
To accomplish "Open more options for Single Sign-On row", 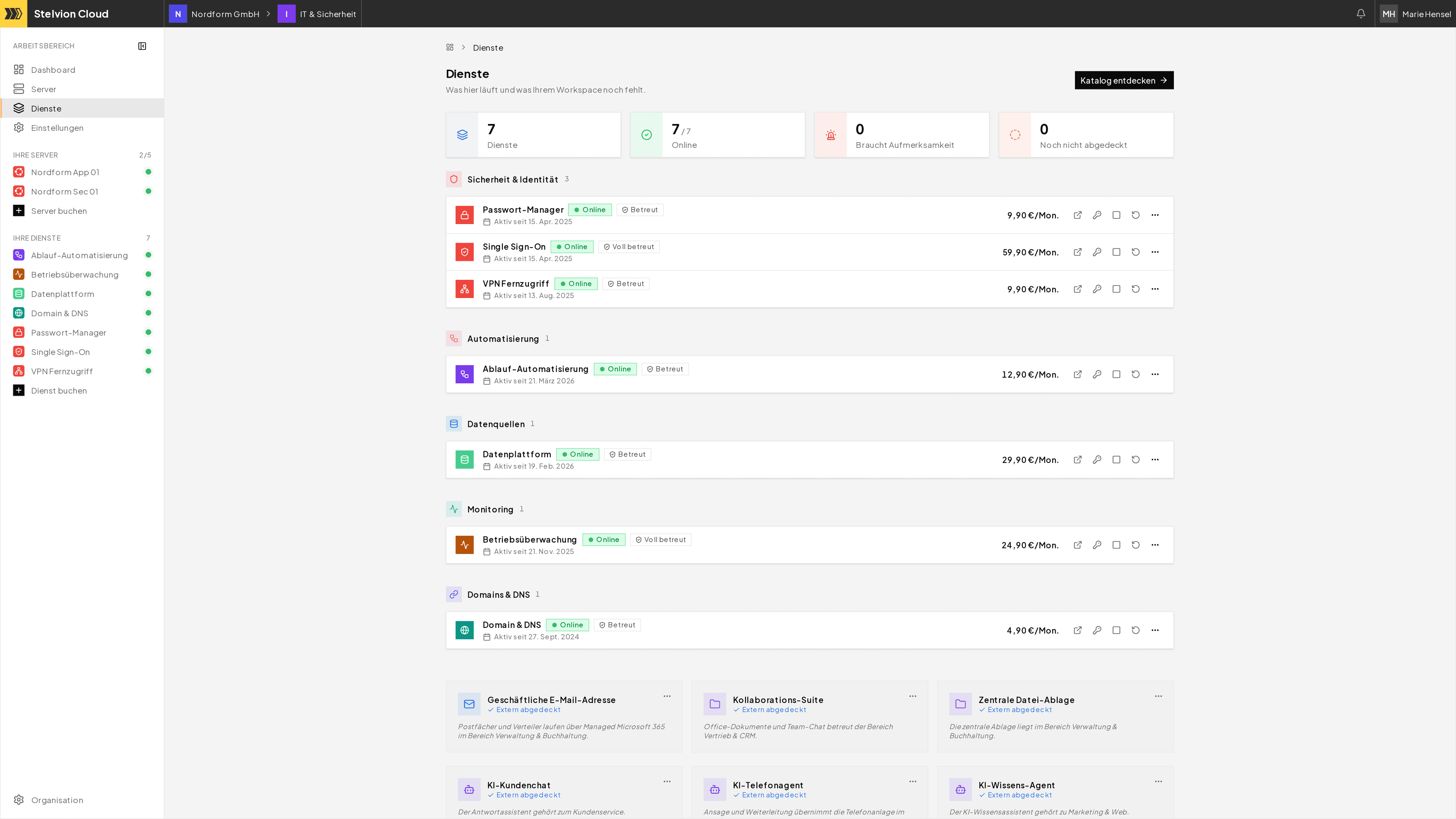I will click(1155, 252).
